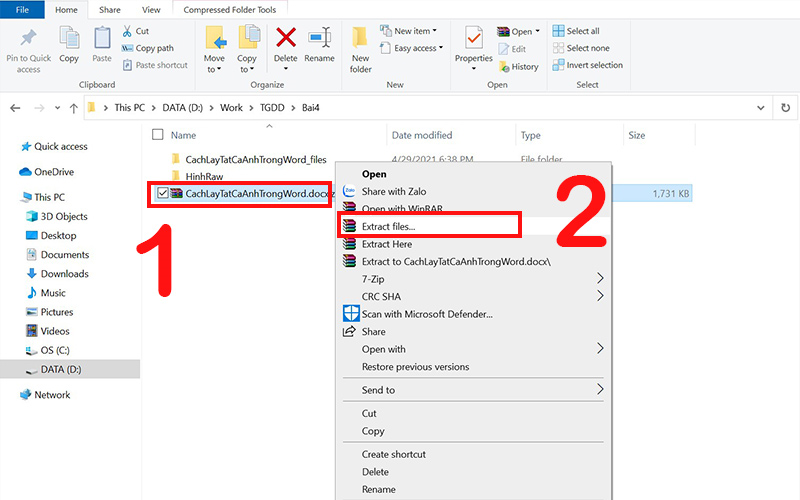Image resolution: width=800 pixels, height=500 pixels.
Task: Uncheck the CachLayTatCaAnhTrongWord.docx checkbox
Action: pos(162,193)
